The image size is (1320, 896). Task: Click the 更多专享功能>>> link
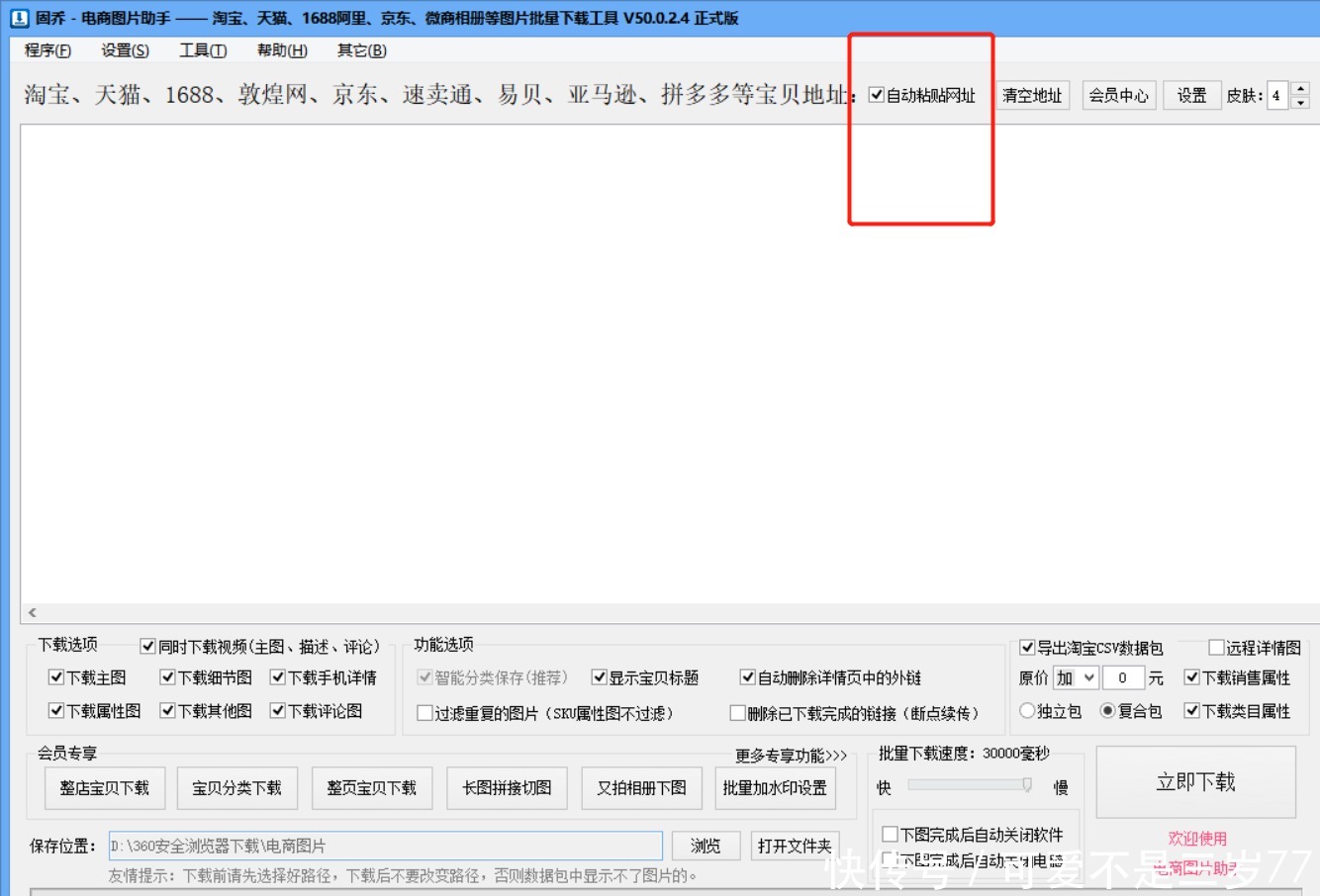[x=791, y=756]
